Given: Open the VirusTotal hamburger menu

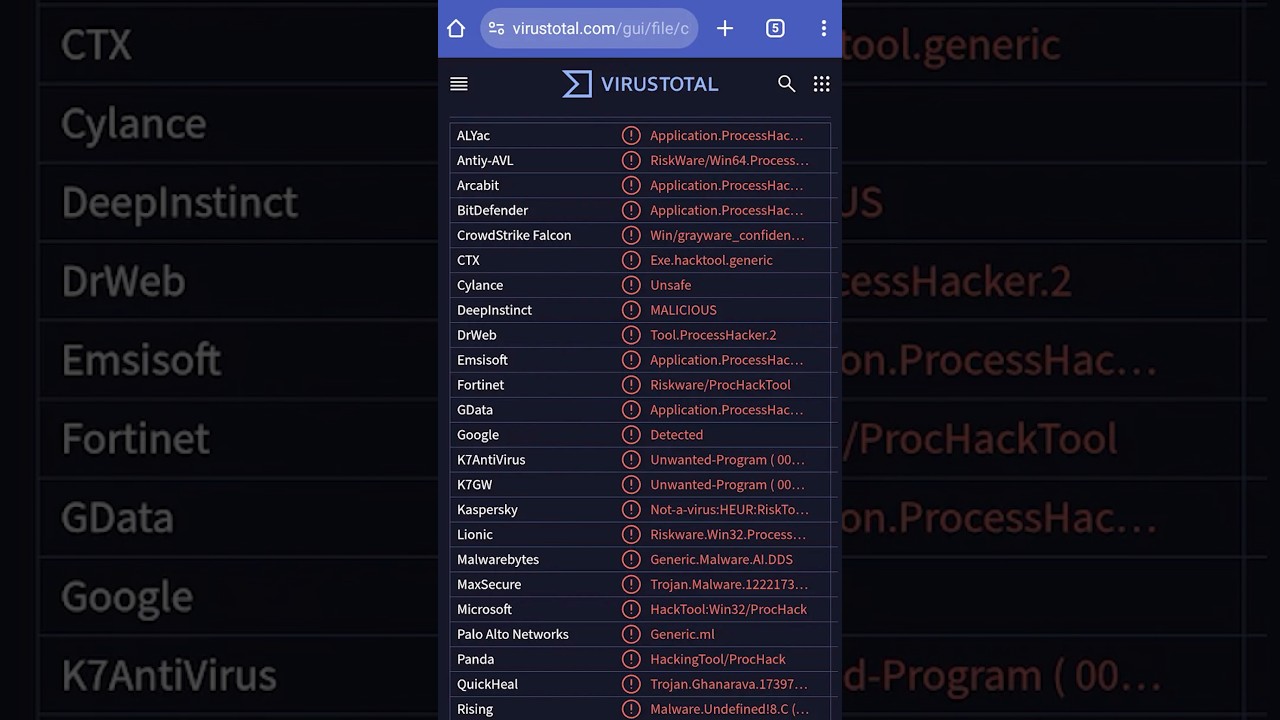Looking at the screenshot, I should coord(459,84).
